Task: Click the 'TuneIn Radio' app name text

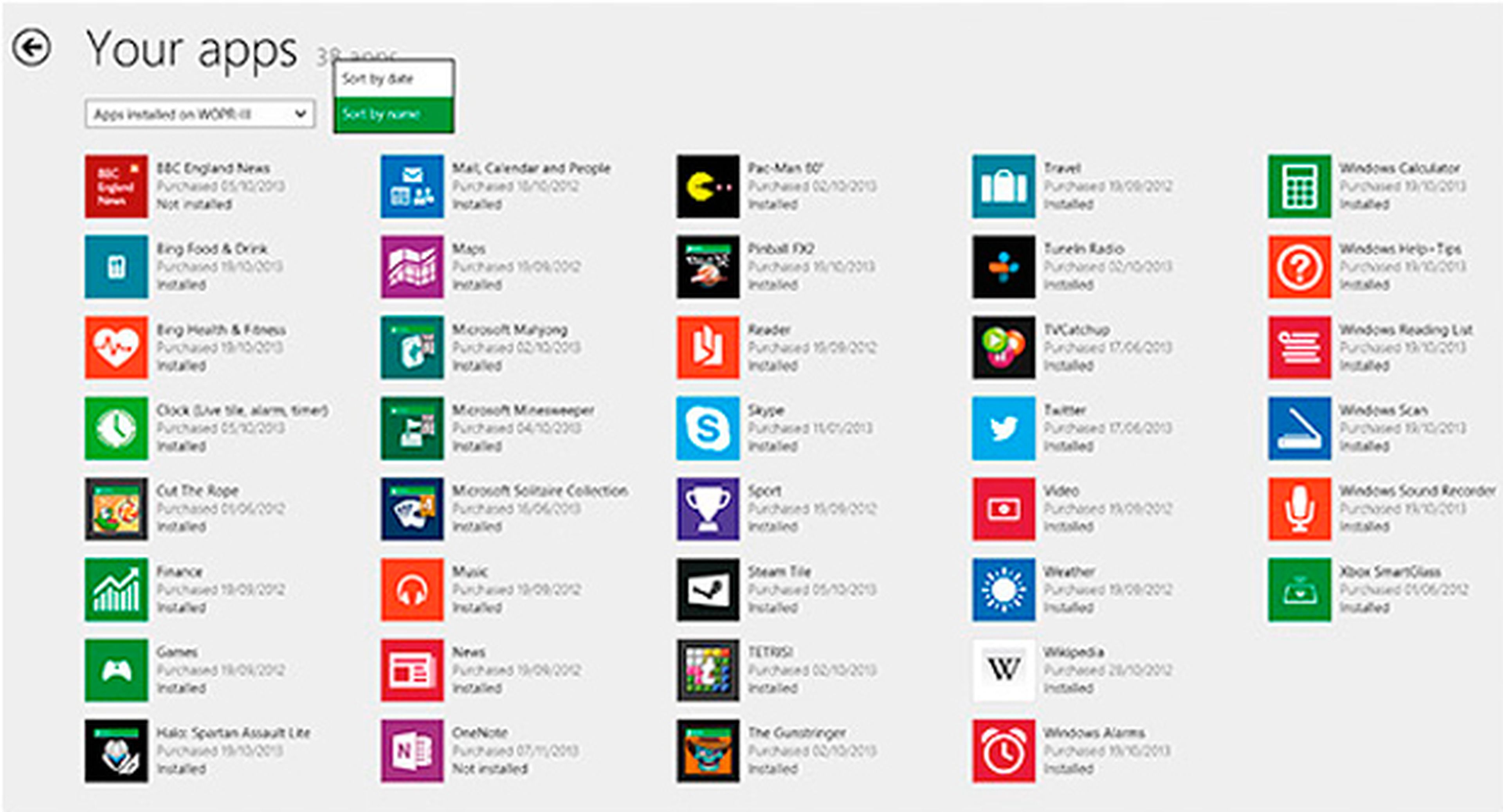Action: coord(1083,249)
